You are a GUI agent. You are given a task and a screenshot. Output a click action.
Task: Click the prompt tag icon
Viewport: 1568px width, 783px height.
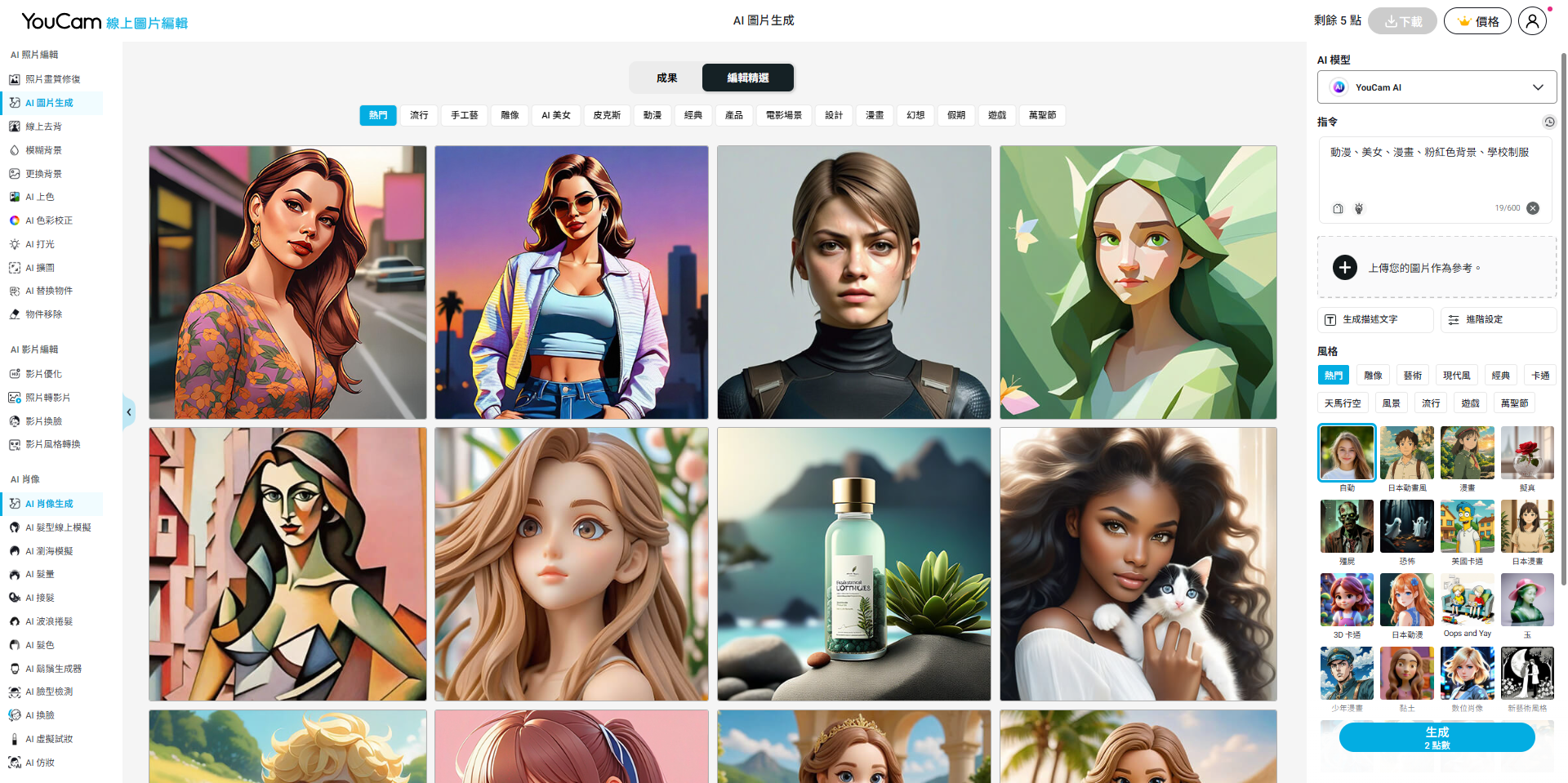pos(1338,208)
